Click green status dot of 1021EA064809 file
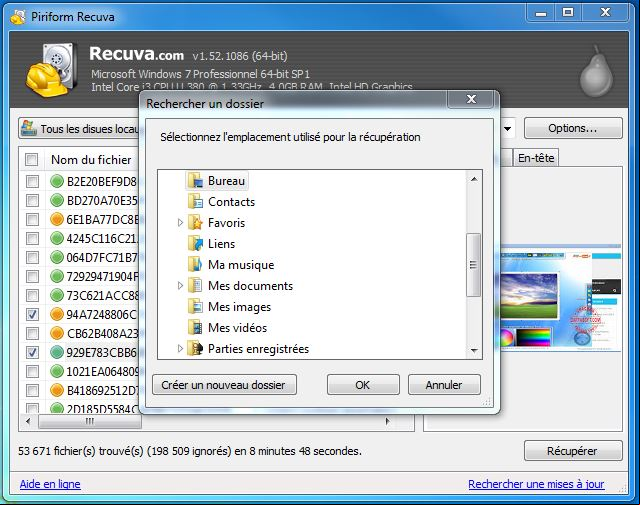640x505 pixels. point(57,371)
